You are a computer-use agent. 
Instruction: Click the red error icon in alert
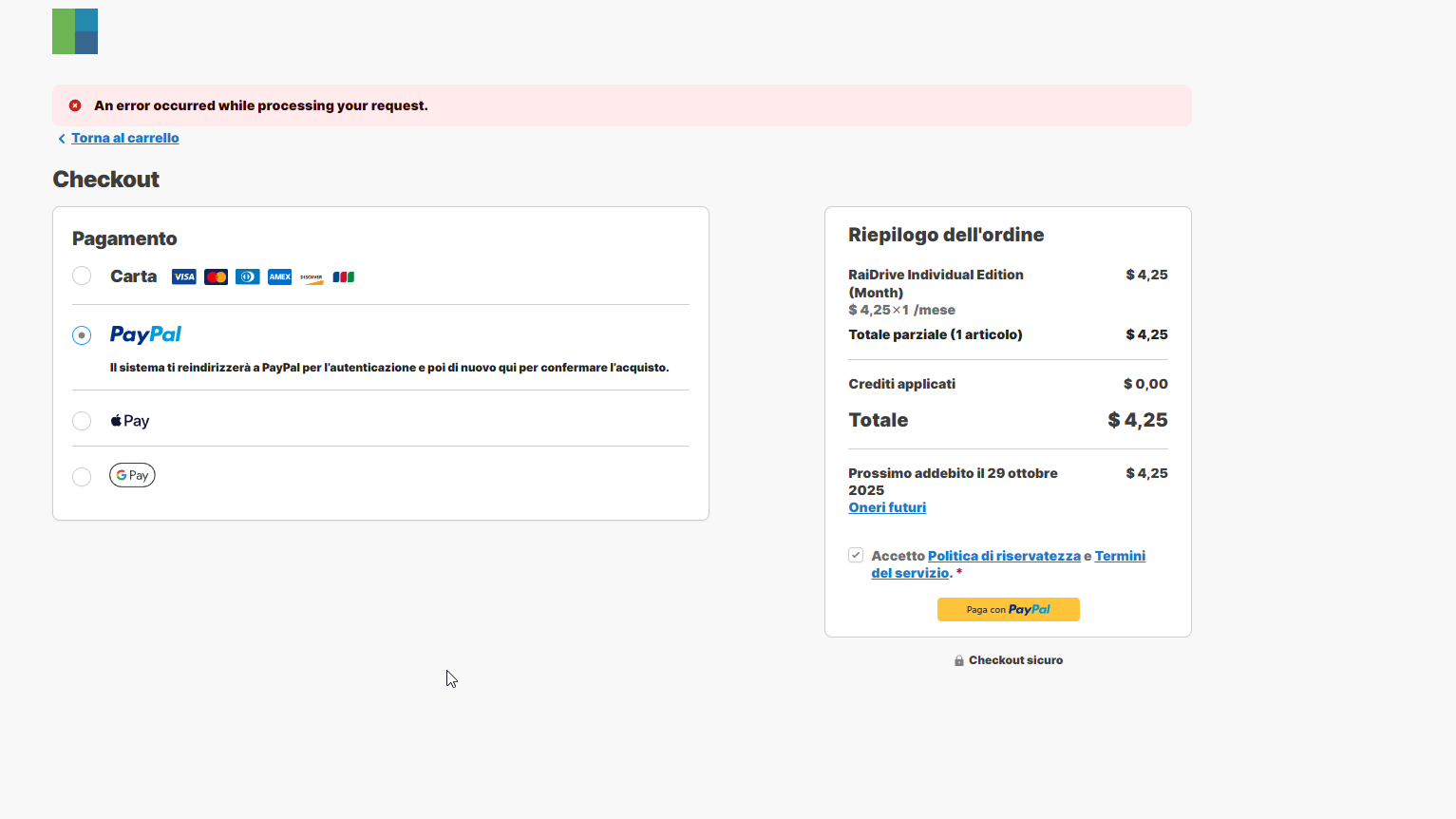(75, 105)
